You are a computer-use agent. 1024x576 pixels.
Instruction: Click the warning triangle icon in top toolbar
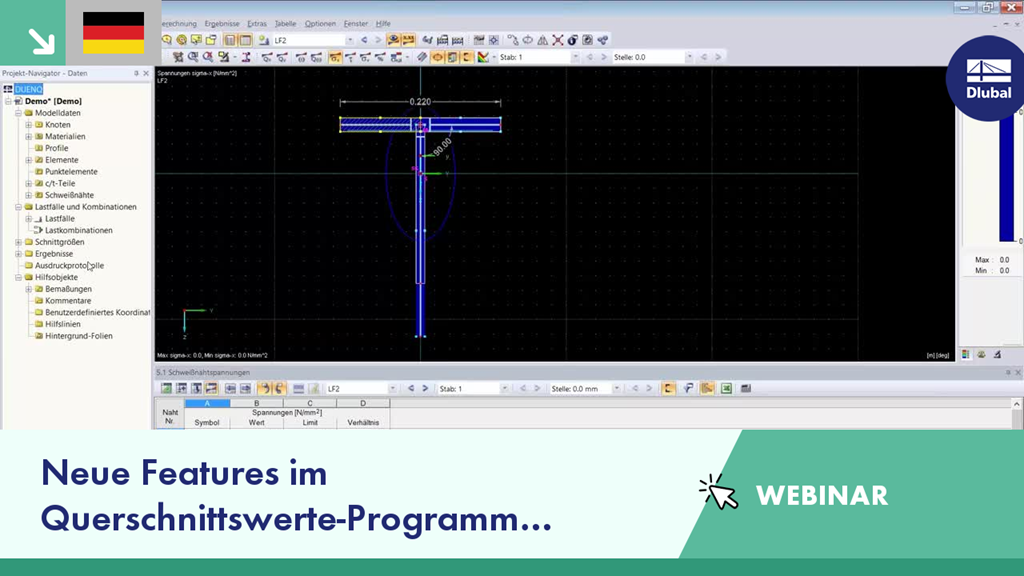[x=543, y=40]
